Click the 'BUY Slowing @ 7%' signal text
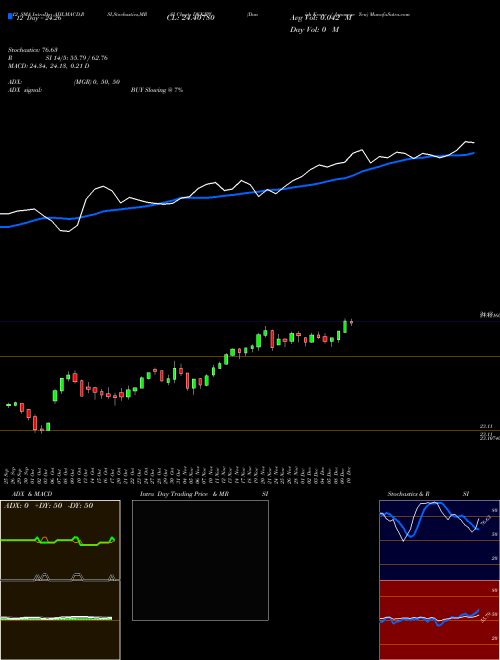Screen dimensions: 500x660 pyautogui.click(x=157, y=90)
